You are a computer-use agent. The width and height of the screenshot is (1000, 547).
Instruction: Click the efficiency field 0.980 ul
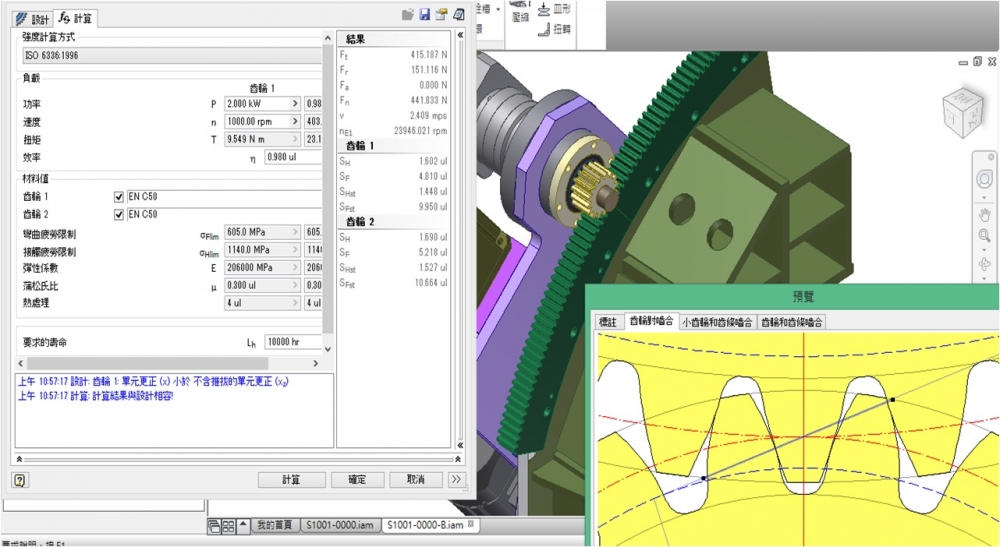293,157
